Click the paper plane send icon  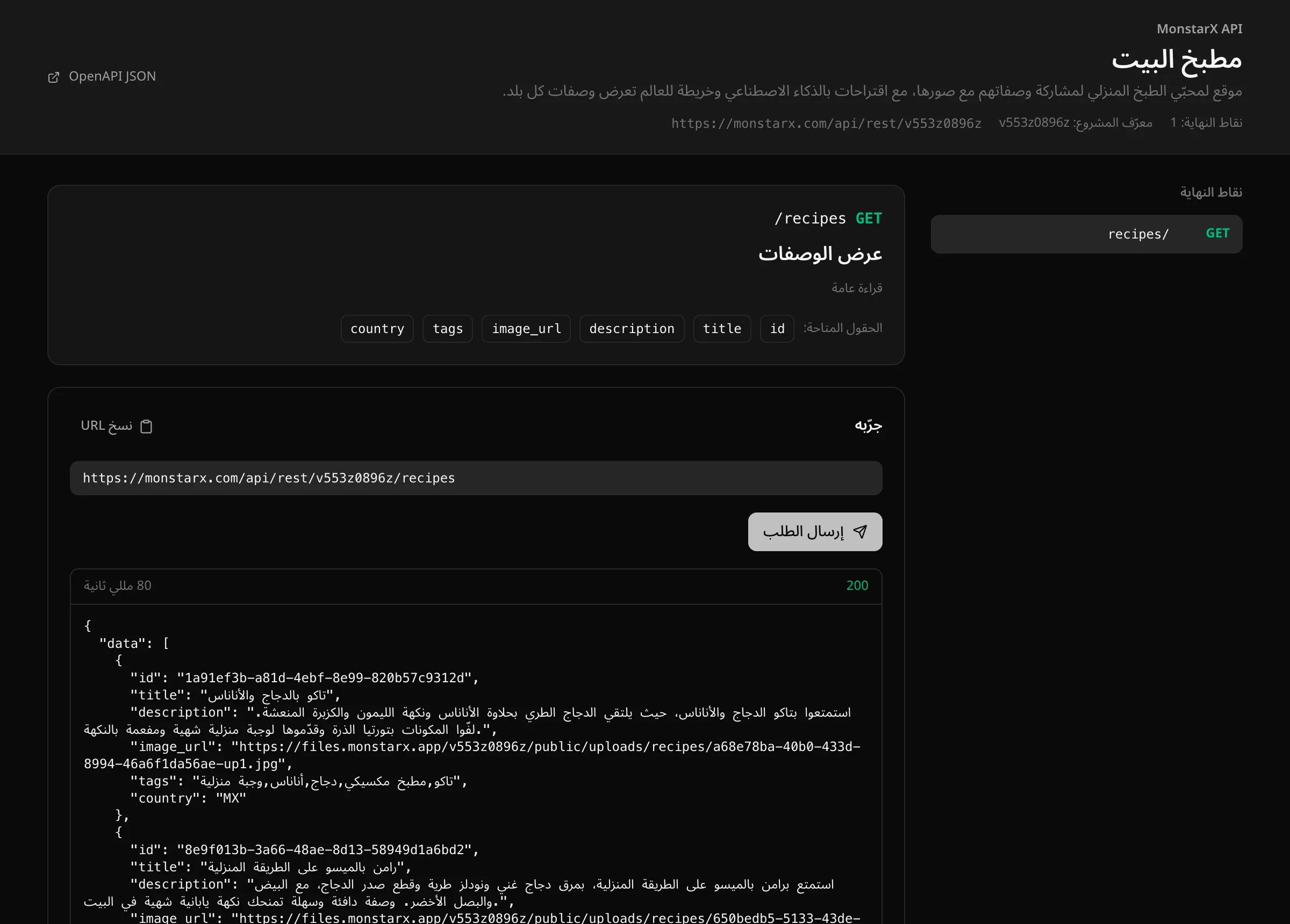(860, 532)
